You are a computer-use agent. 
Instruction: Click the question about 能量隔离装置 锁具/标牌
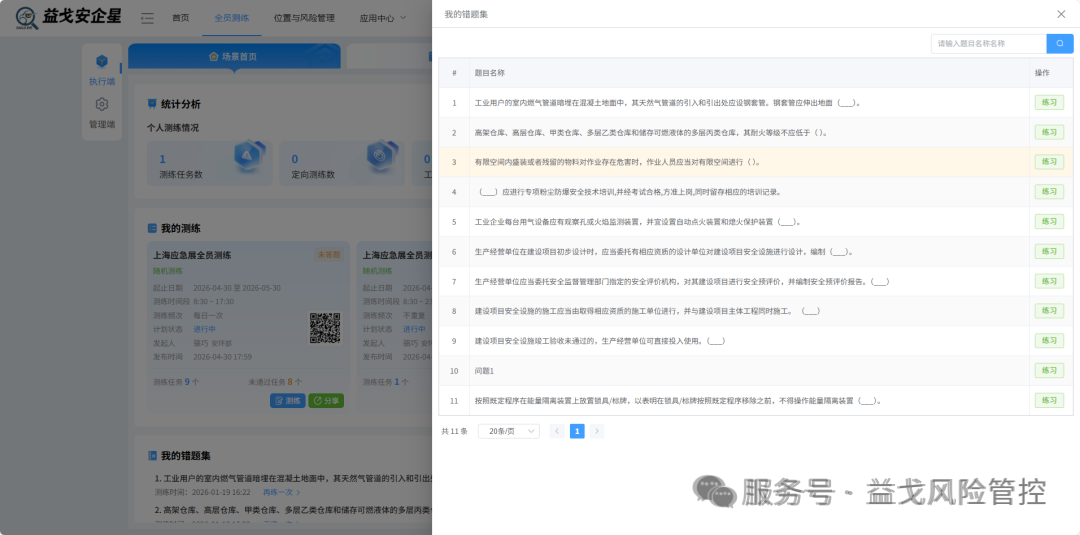point(678,400)
